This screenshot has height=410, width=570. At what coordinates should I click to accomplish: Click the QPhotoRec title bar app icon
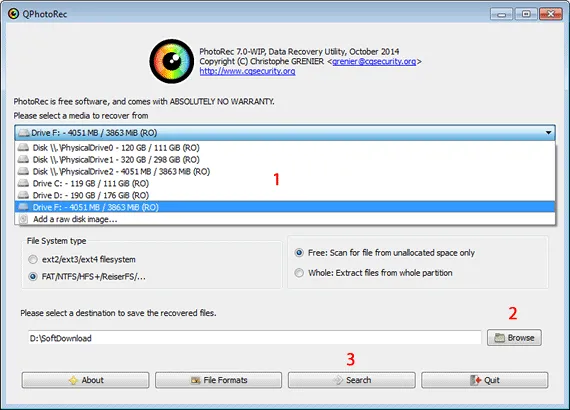pos(13,14)
